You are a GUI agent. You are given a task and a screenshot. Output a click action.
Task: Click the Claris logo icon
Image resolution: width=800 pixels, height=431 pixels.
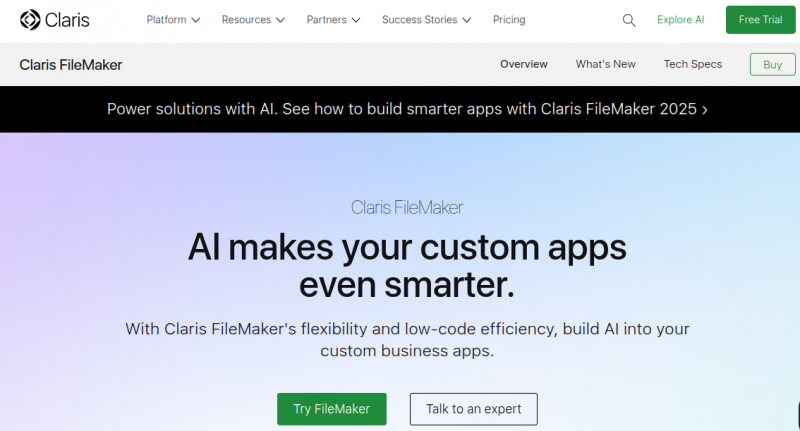coord(30,20)
